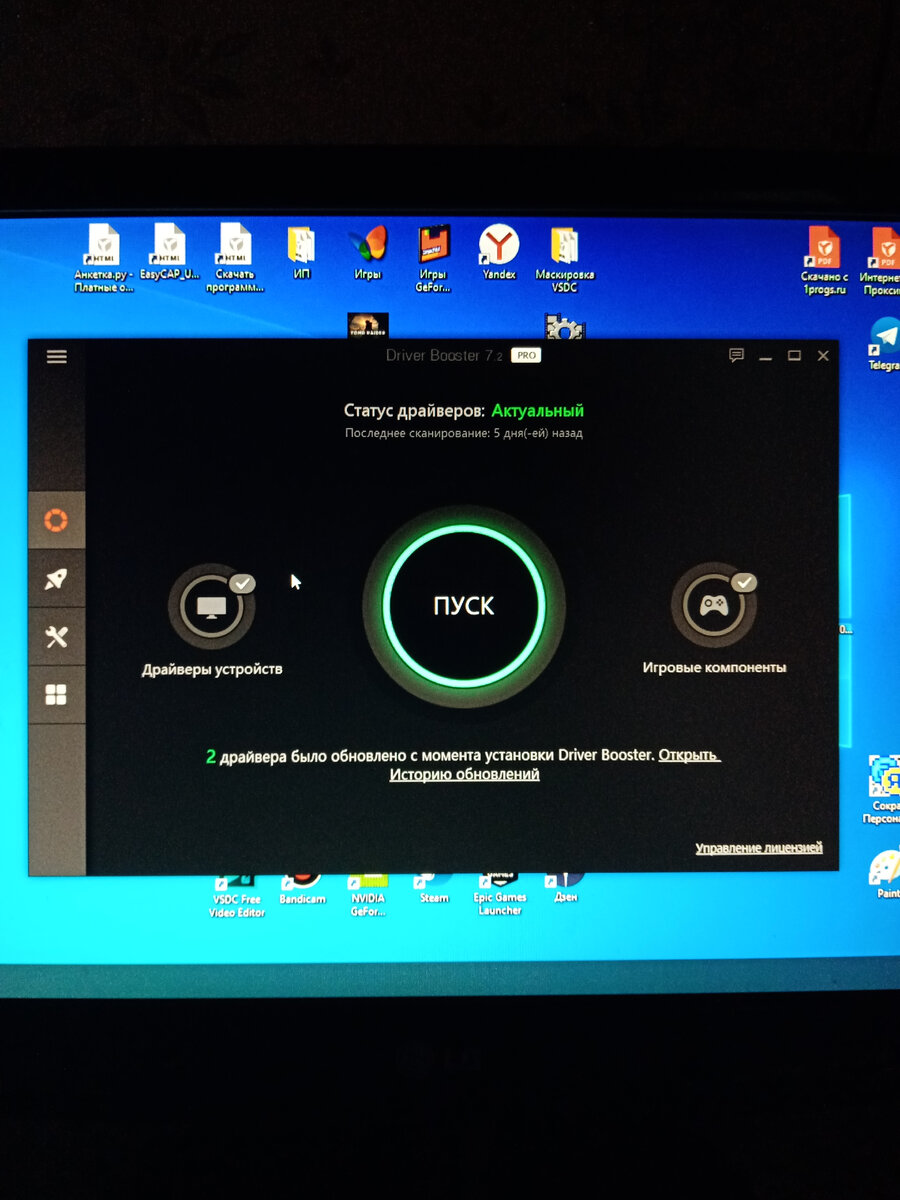Select the Steam desktop shortcut

[x=434, y=890]
